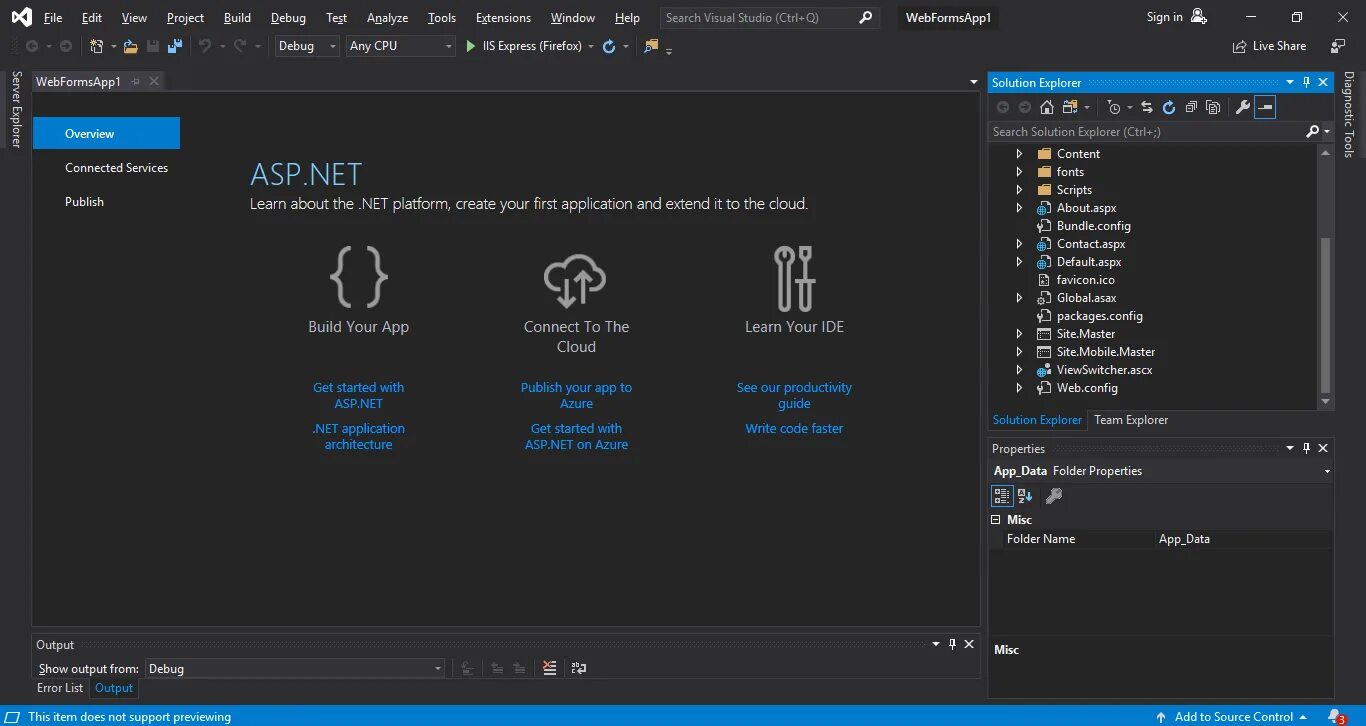1366x726 pixels.
Task: Expand the Content folder node
Action: (x=1019, y=154)
